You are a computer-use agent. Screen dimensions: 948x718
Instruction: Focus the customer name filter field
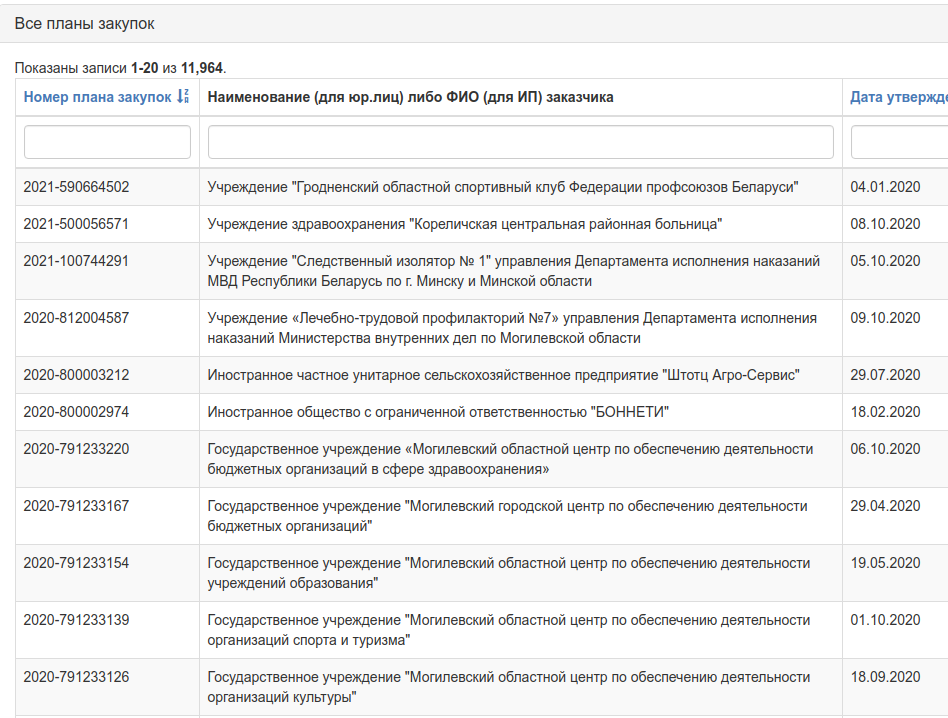[521, 142]
